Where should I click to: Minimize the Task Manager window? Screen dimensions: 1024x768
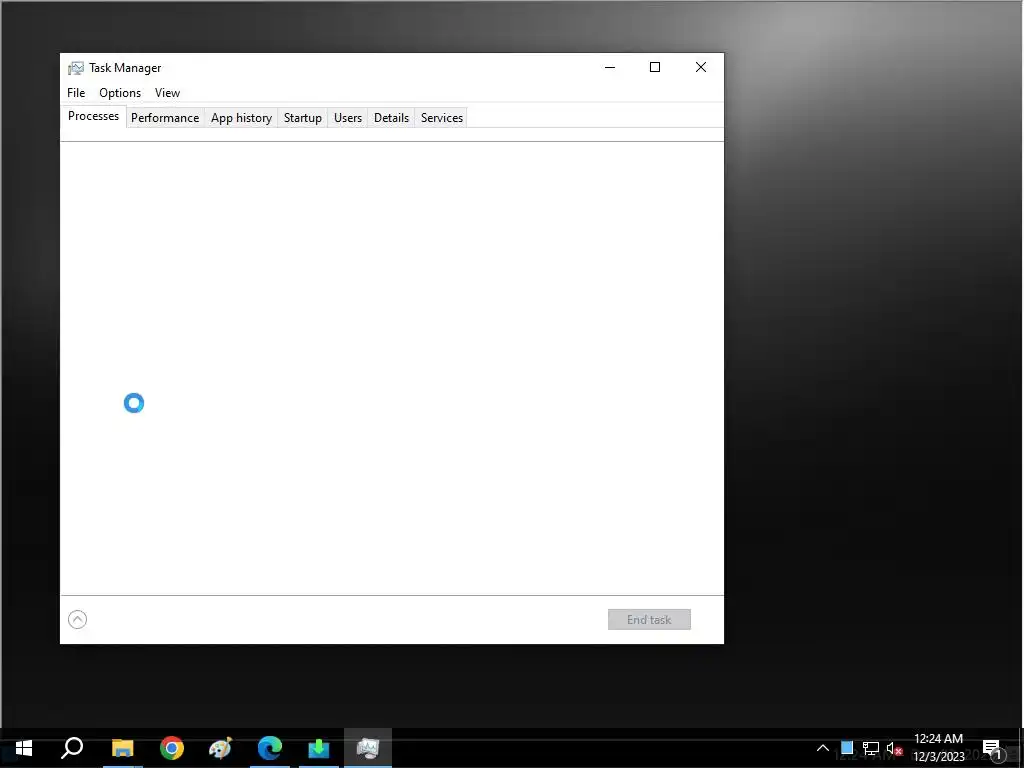pos(610,67)
